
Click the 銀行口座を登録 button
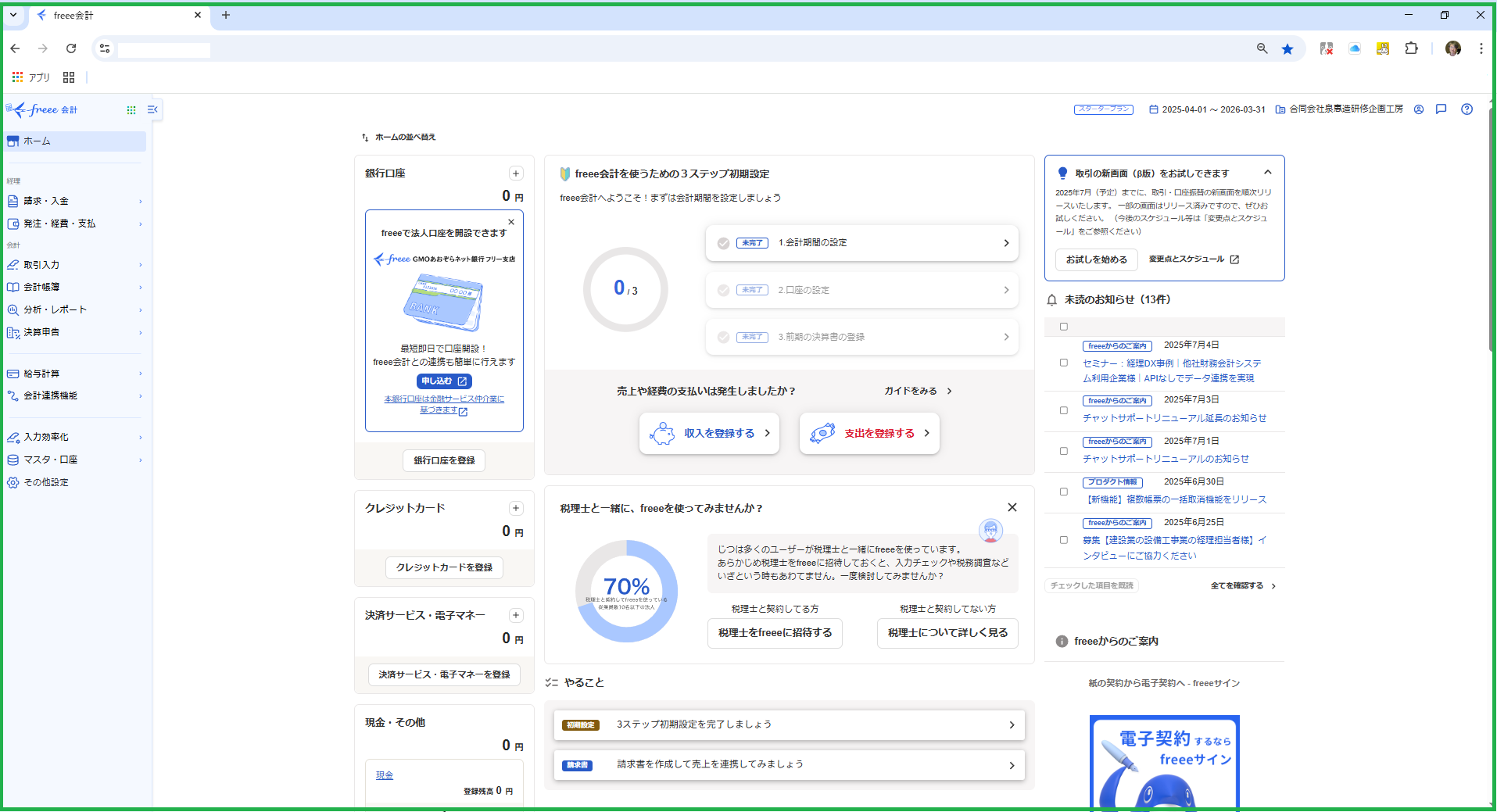(x=444, y=461)
